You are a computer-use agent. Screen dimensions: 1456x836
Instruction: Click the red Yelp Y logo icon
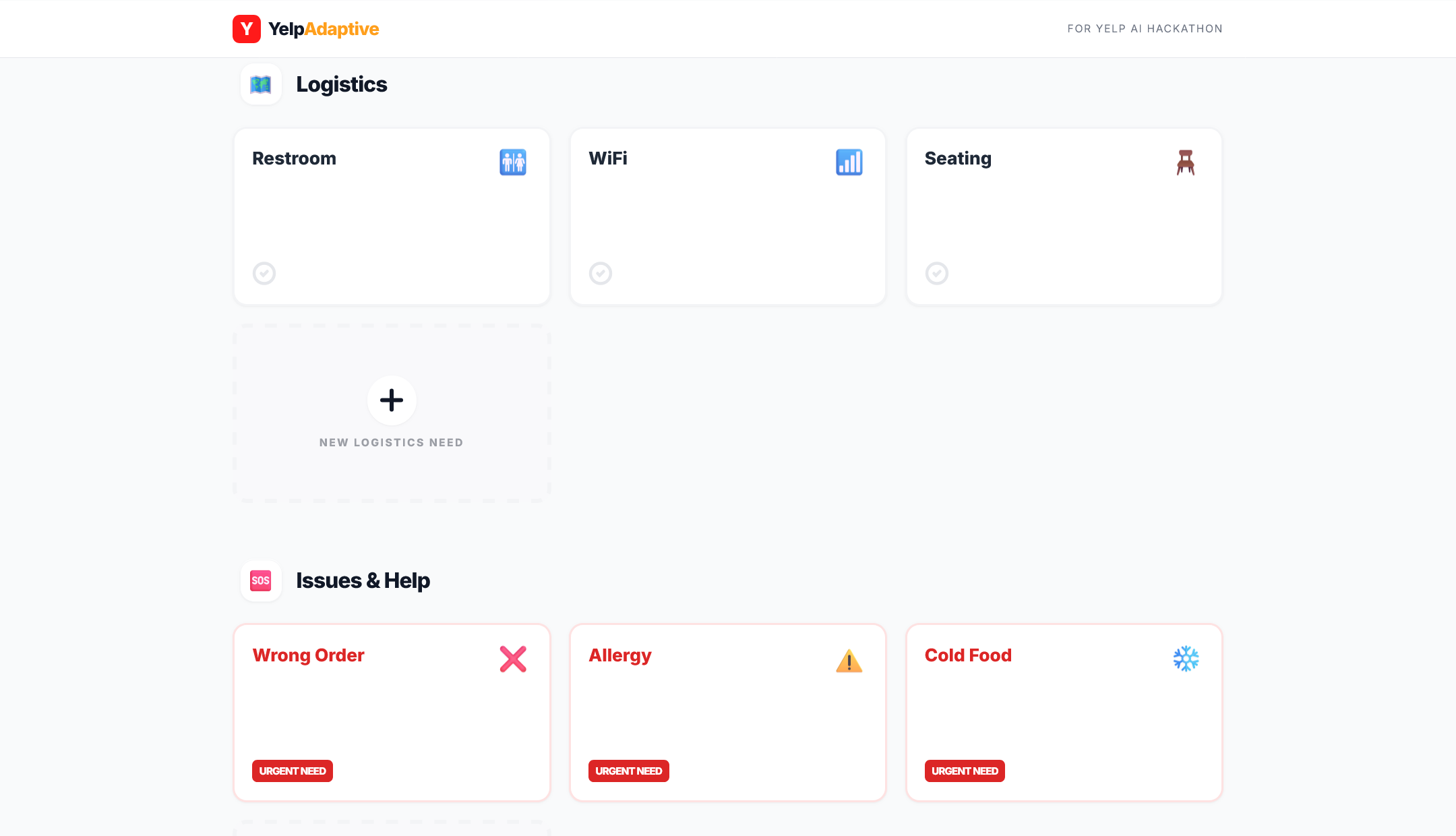247,29
